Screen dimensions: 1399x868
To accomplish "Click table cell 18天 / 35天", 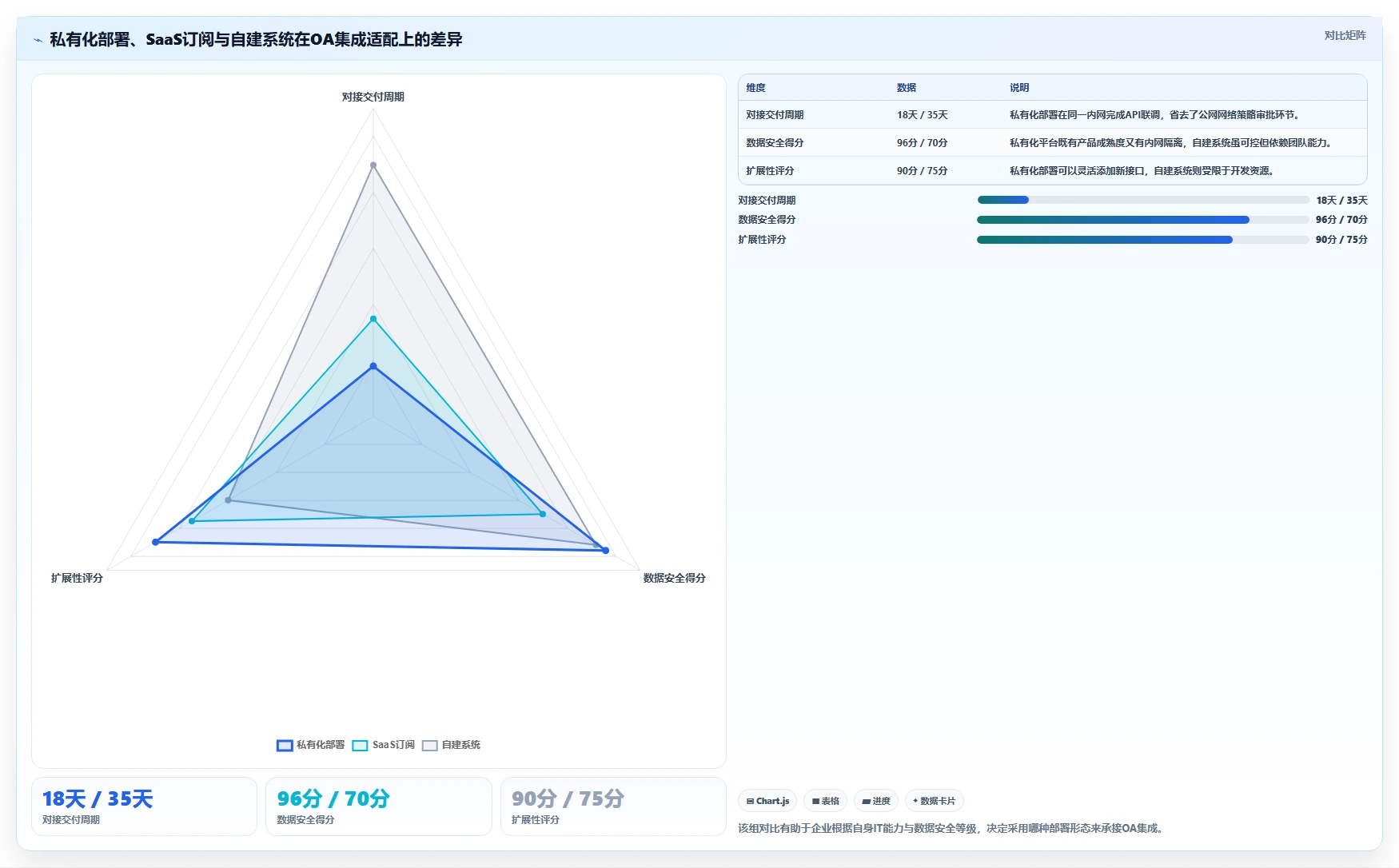I will (922, 115).
